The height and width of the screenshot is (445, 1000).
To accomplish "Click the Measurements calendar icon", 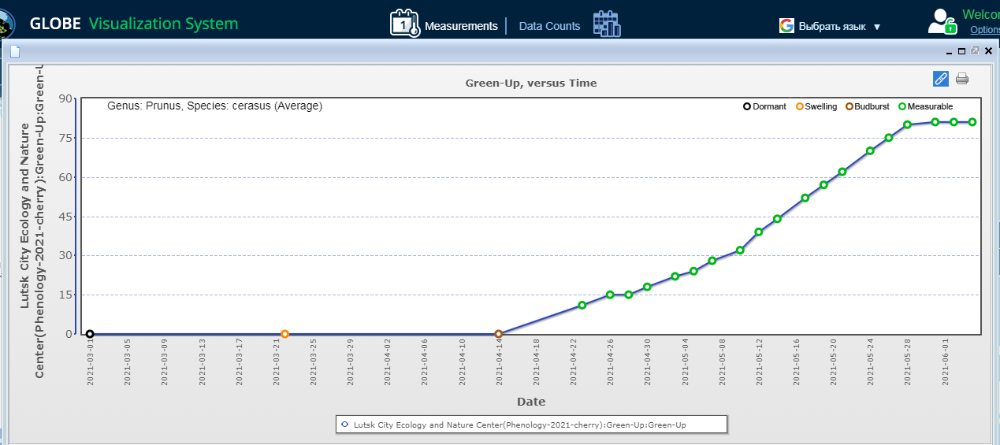I will pos(404,23).
